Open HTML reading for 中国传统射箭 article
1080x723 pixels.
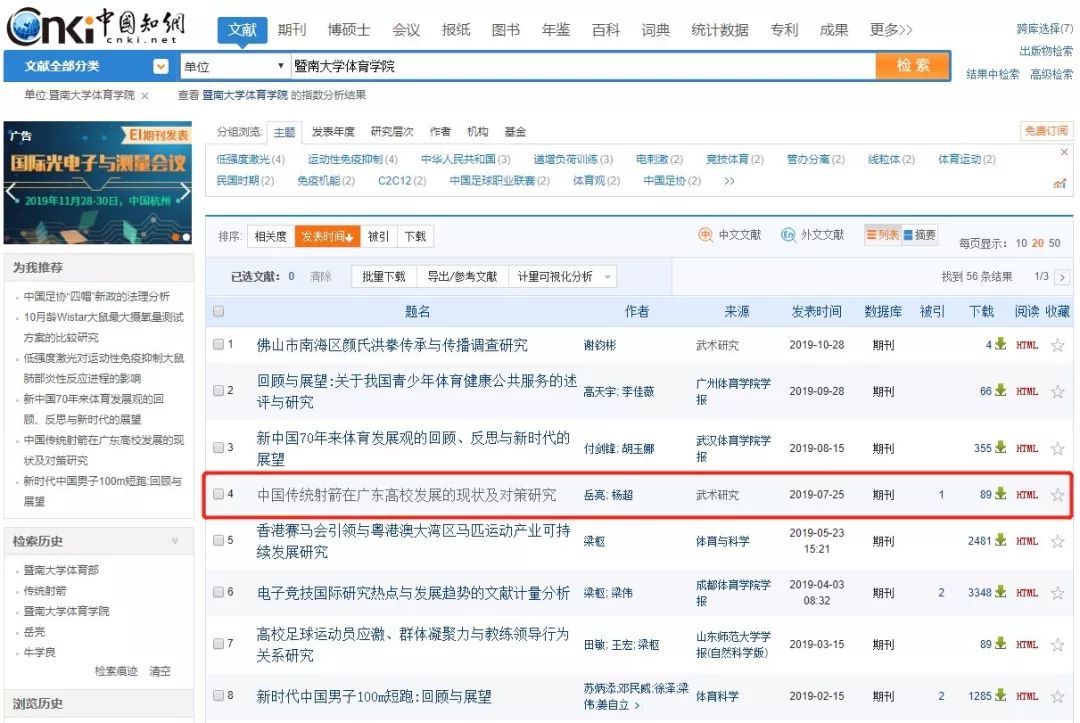point(1026,494)
